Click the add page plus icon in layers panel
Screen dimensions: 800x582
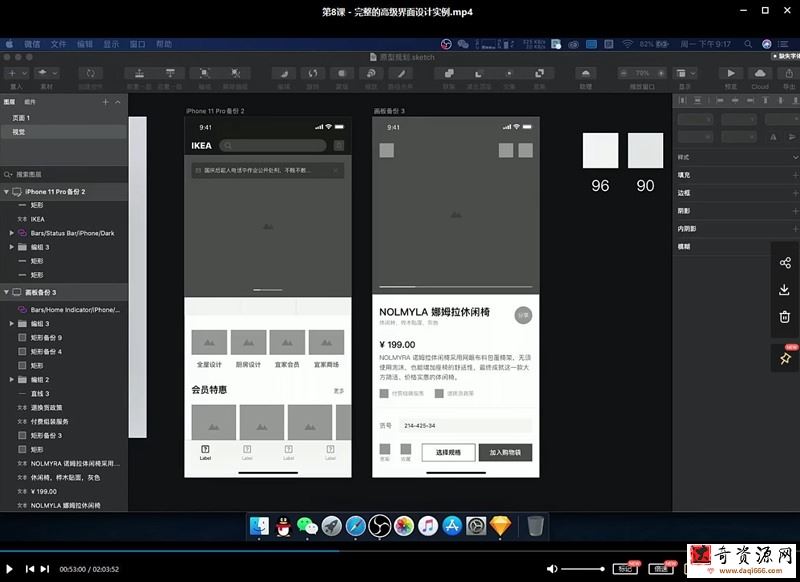[x=105, y=102]
